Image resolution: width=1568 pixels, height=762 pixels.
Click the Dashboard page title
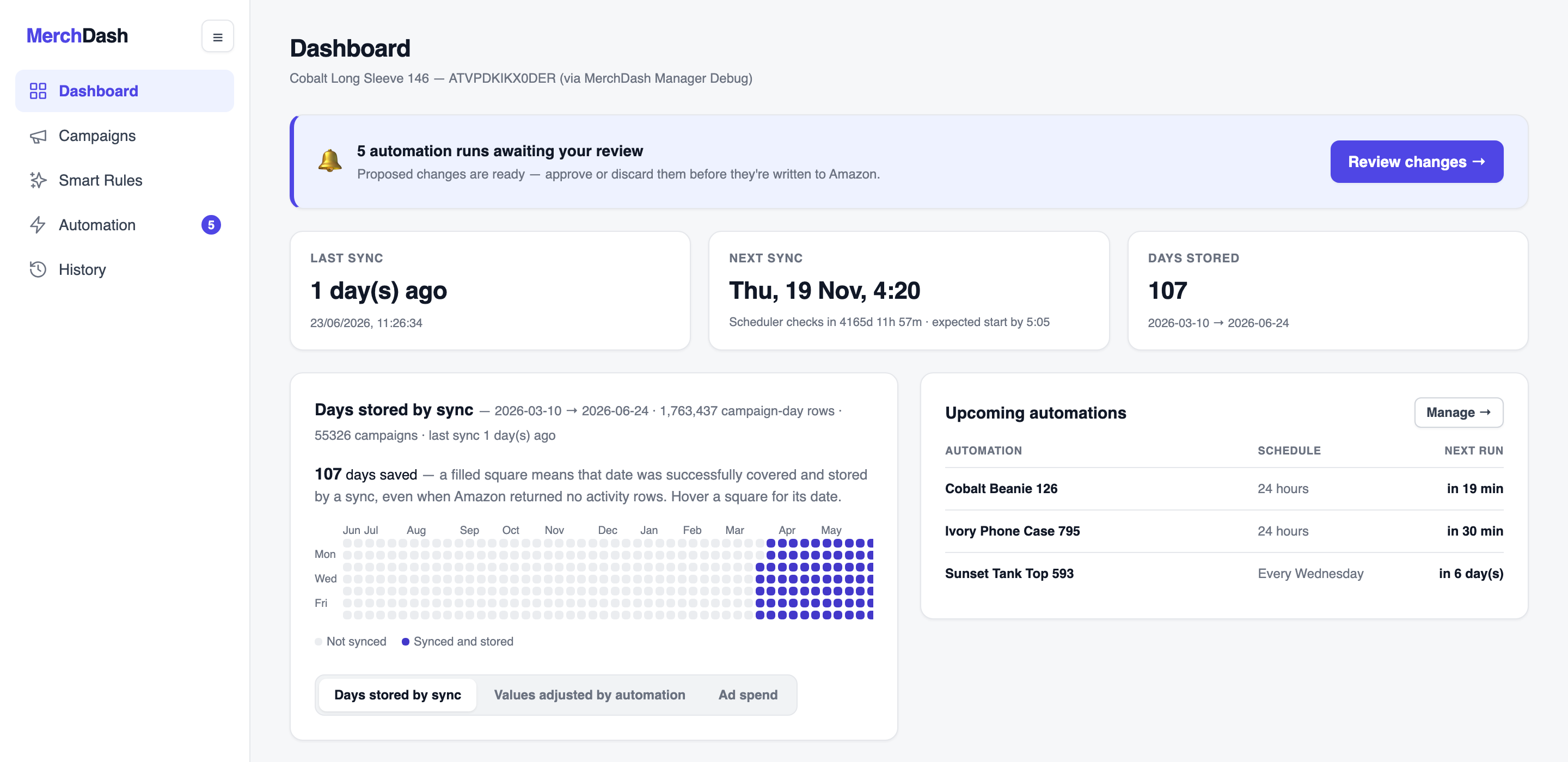pos(350,48)
